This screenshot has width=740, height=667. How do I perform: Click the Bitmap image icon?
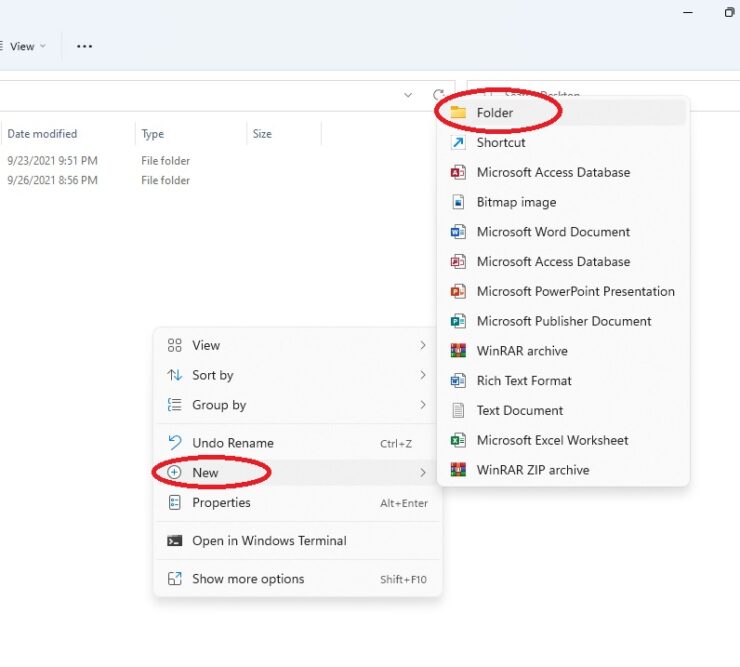tap(458, 202)
